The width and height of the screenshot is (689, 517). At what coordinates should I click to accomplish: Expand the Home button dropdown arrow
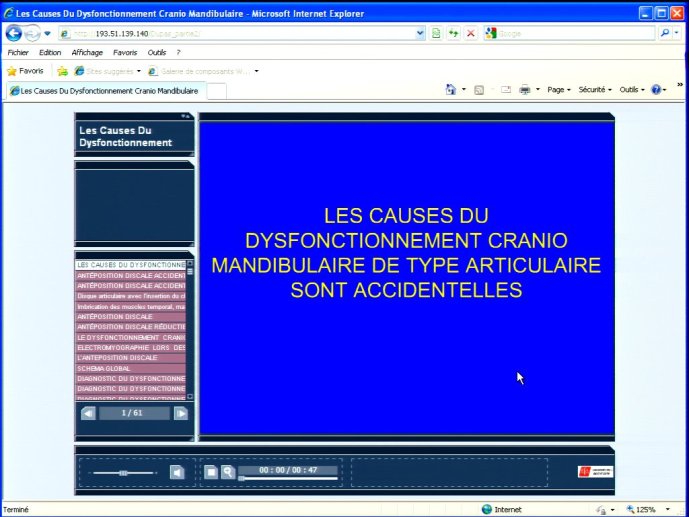pyautogui.click(x=464, y=90)
